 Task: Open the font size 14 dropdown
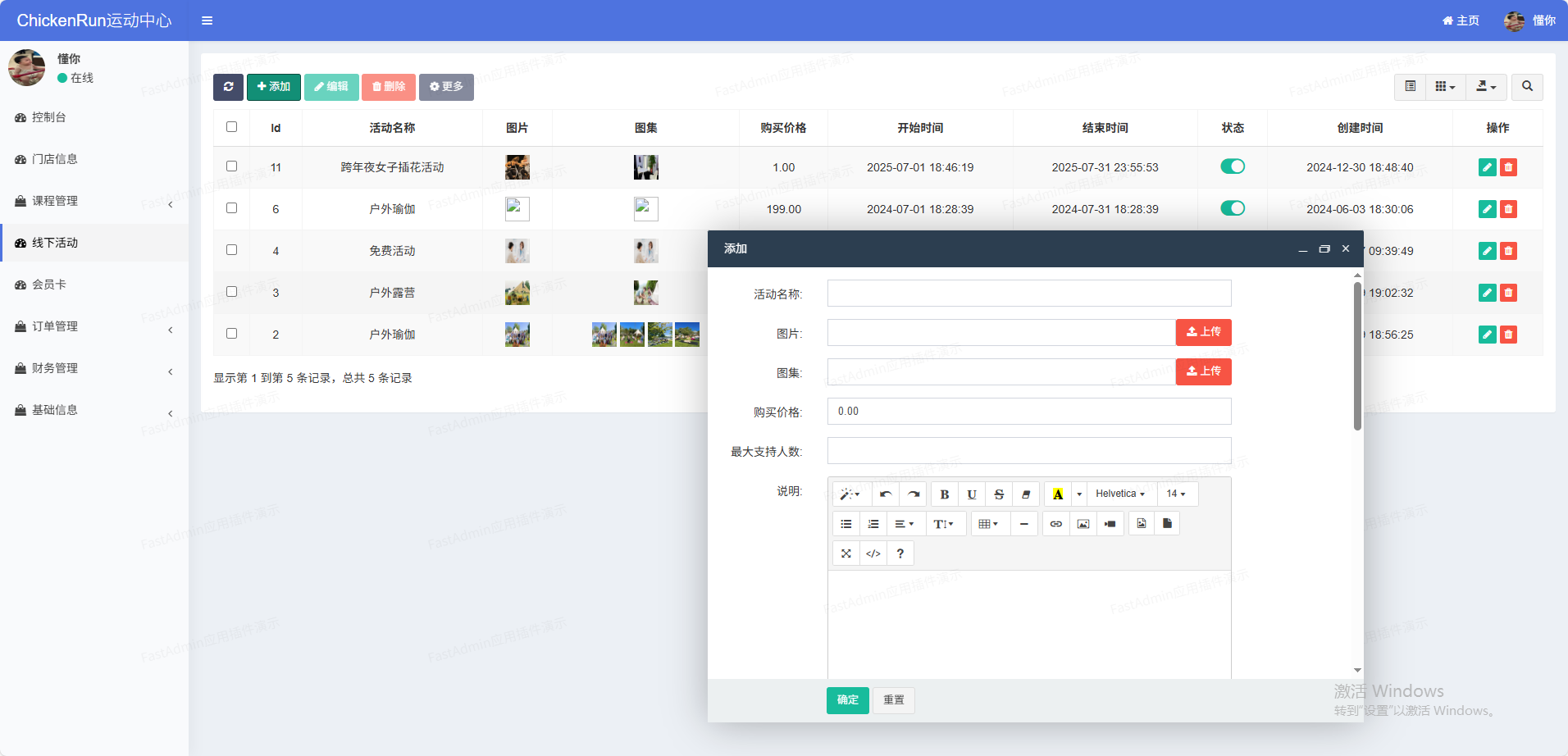tap(1176, 494)
